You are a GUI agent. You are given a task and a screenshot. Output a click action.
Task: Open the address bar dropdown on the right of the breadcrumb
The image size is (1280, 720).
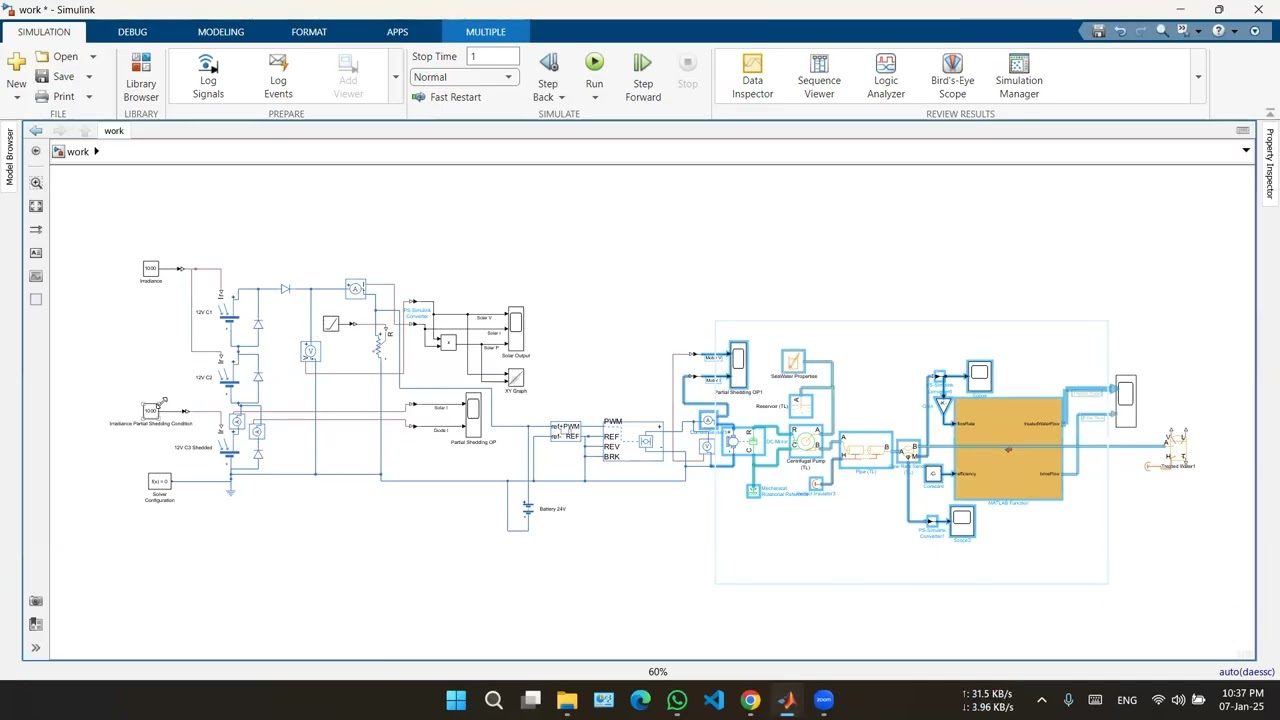1246,152
